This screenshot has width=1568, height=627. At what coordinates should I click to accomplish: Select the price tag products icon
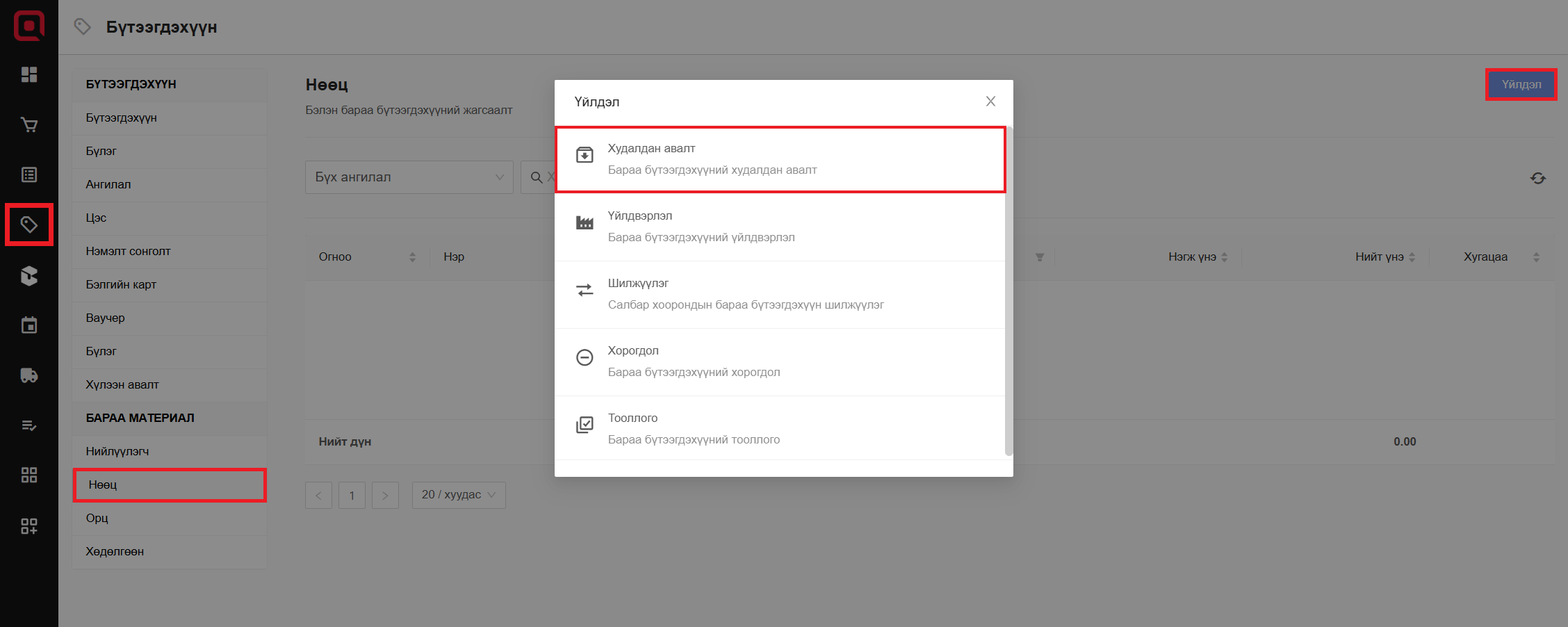point(29,225)
